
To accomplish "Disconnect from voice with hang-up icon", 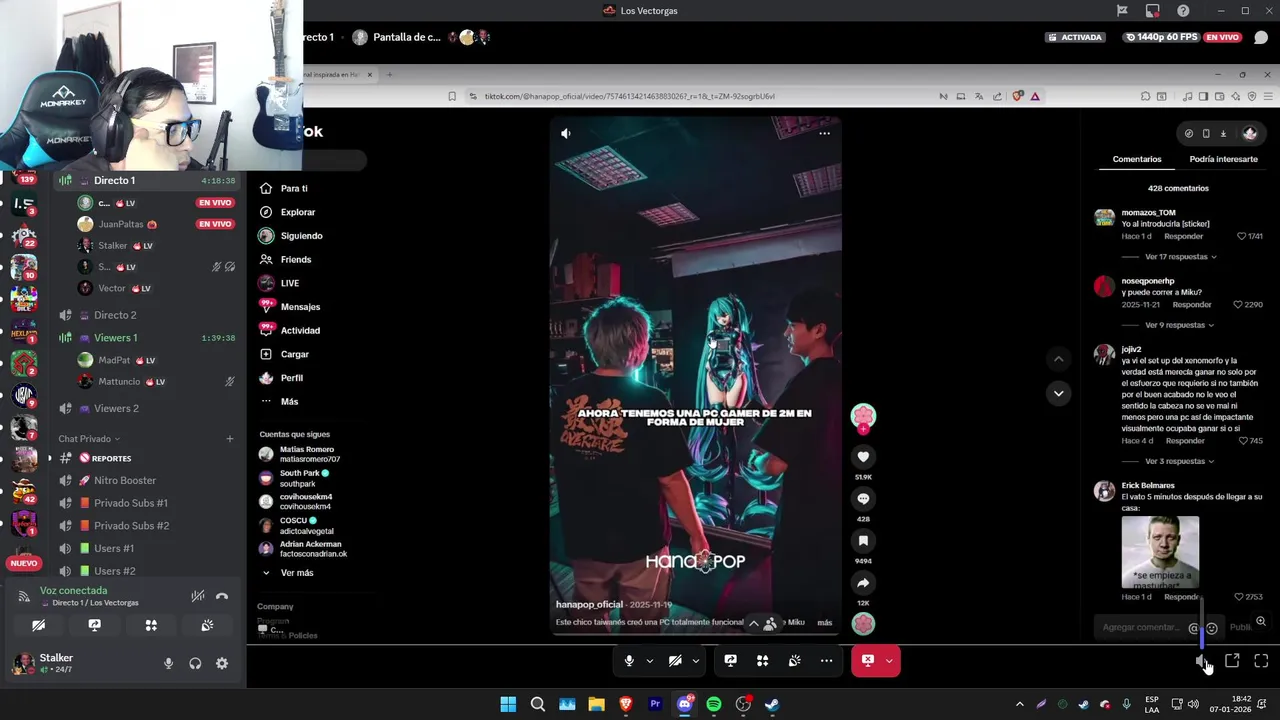I will point(222,596).
